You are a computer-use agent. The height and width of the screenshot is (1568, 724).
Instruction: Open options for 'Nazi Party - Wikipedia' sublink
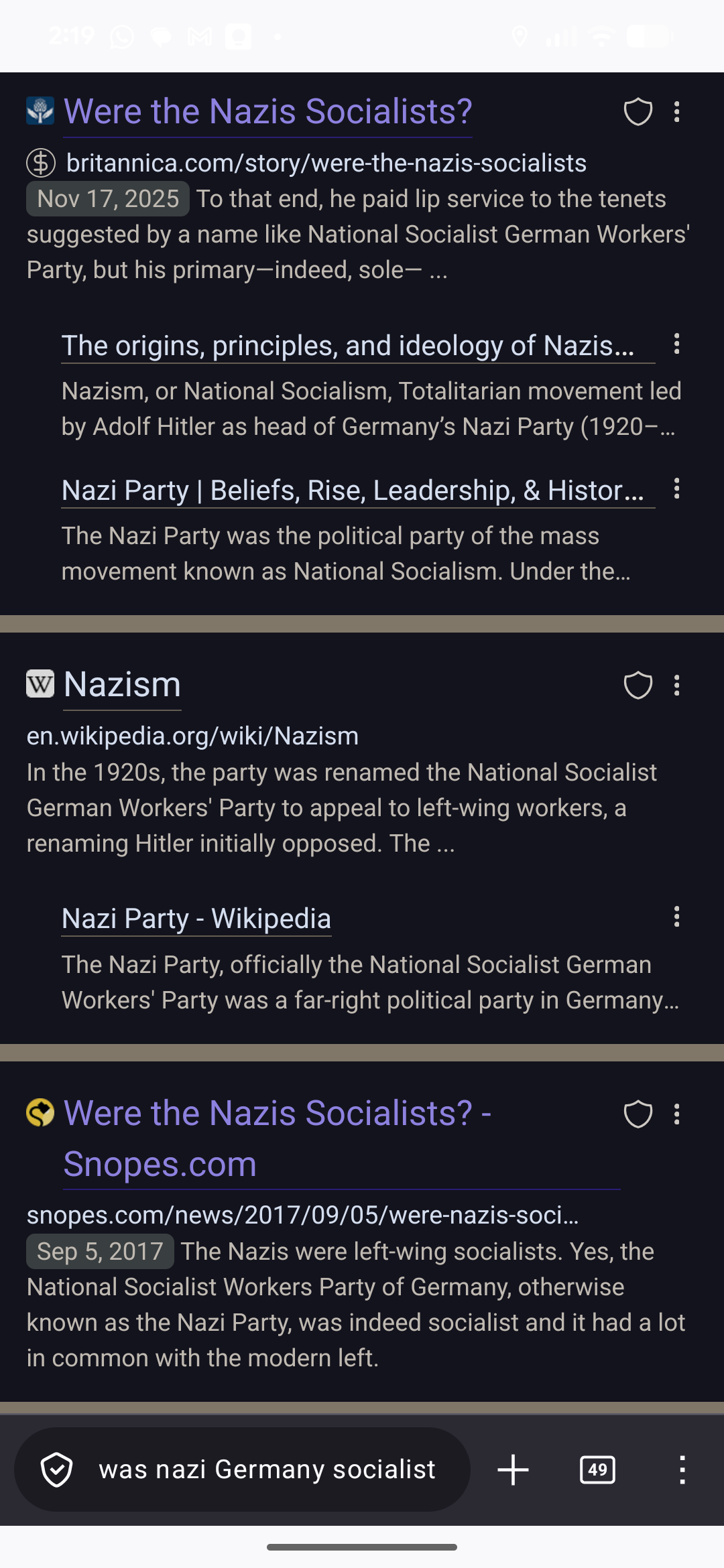point(677,917)
